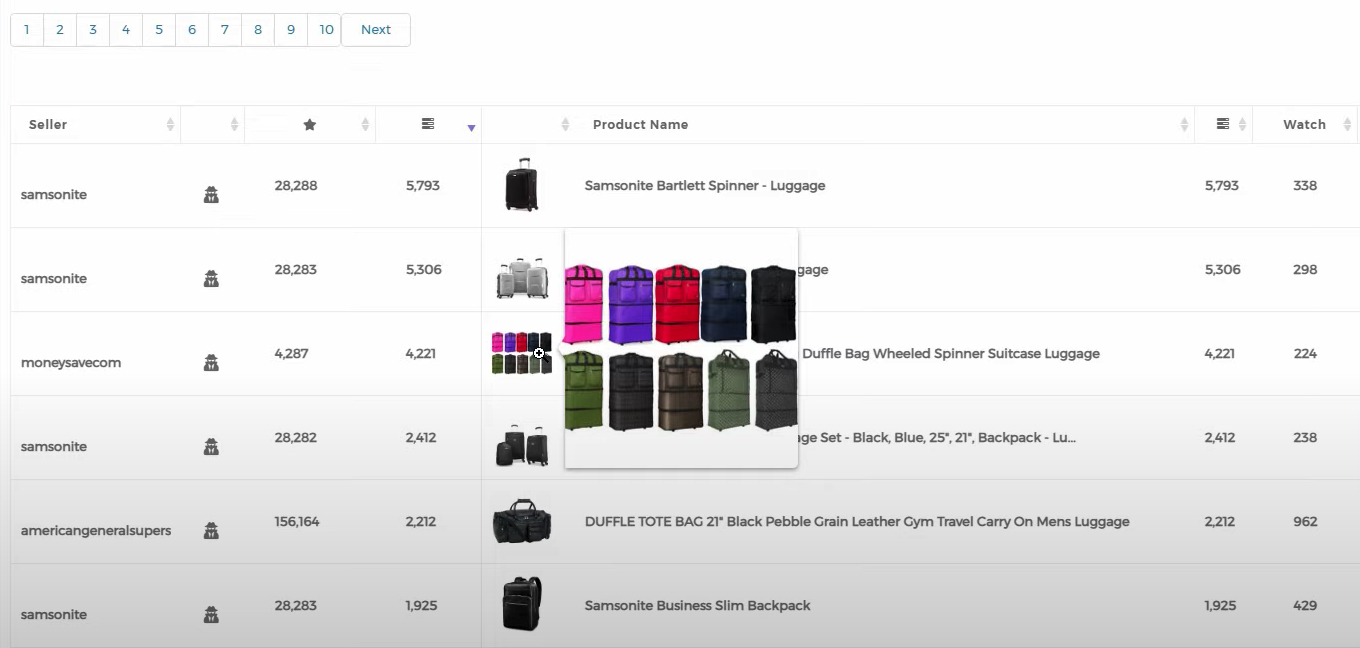Click the spy icon in the Samsonite Bartlett Spinner row
1360x648 pixels.
click(x=211, y=194)
